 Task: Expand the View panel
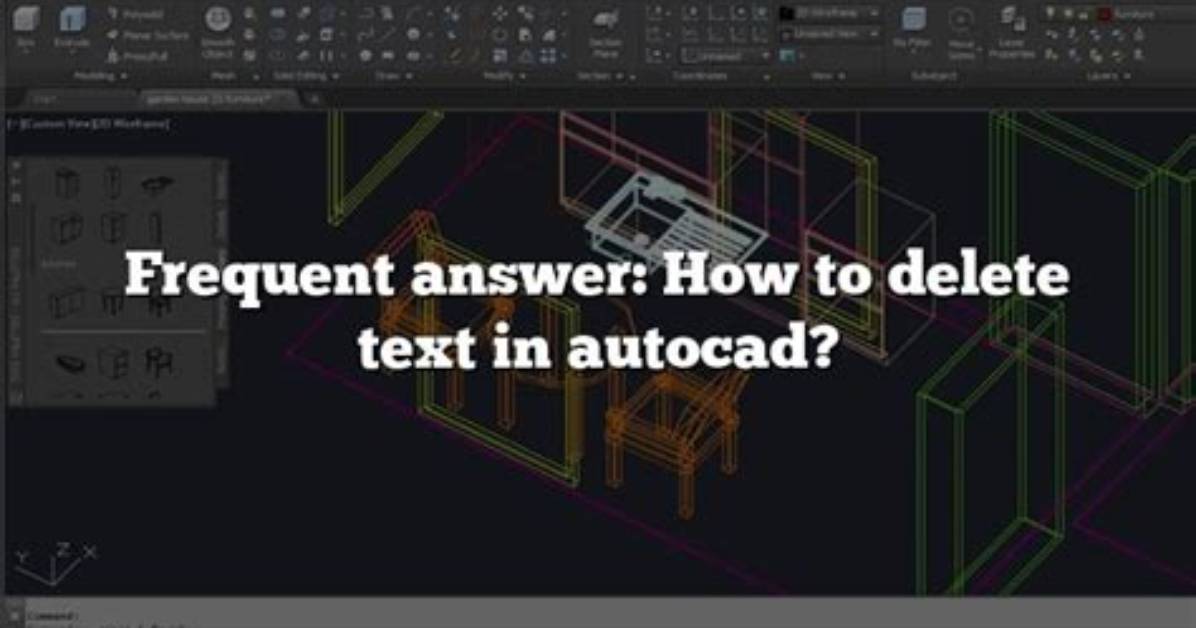(828, 76)
